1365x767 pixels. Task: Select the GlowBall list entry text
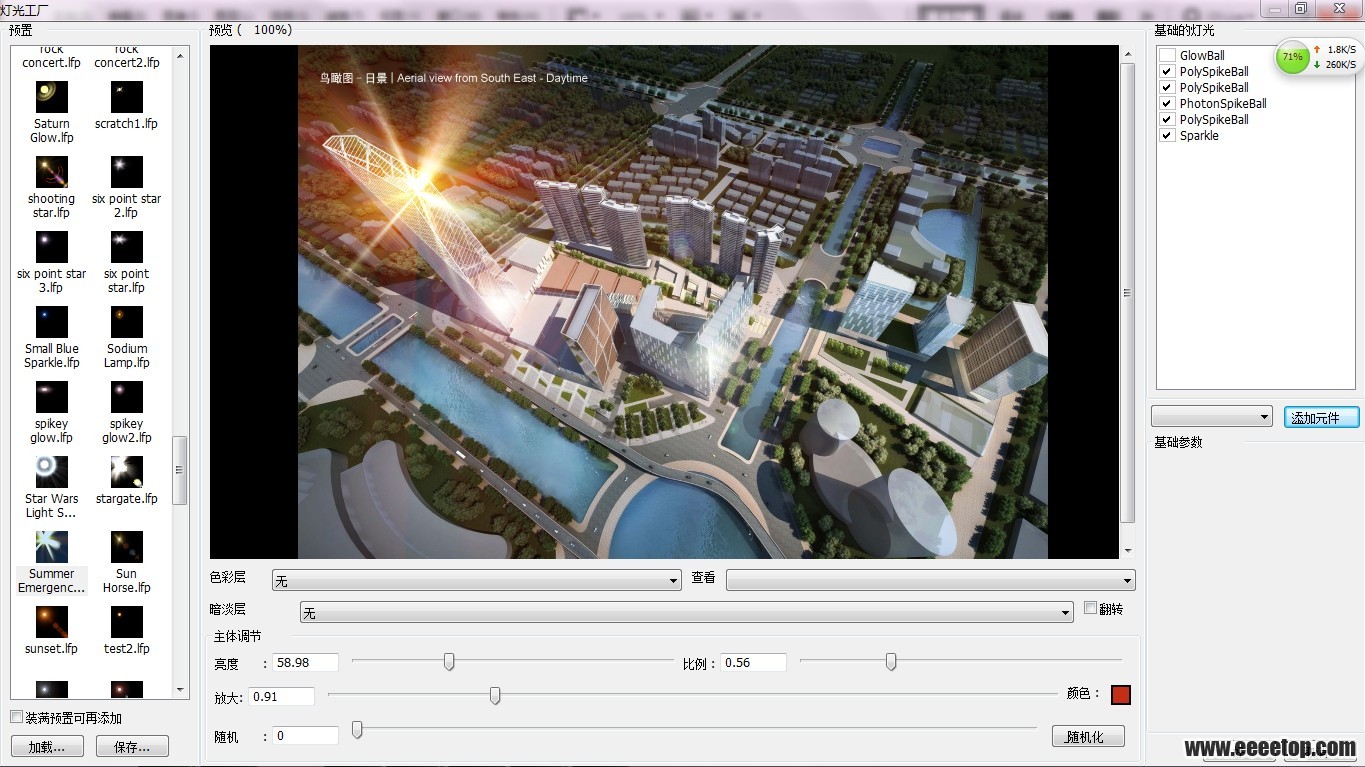point(1202,56)
